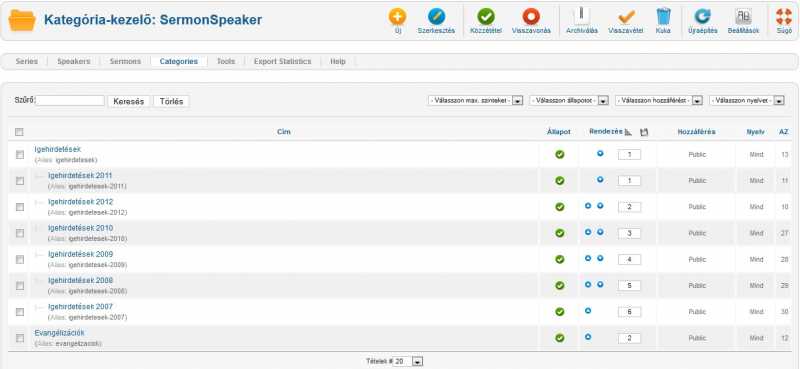Switch to the Categories tab
This screenshot has width=800, height=369.
click(179, 61)
